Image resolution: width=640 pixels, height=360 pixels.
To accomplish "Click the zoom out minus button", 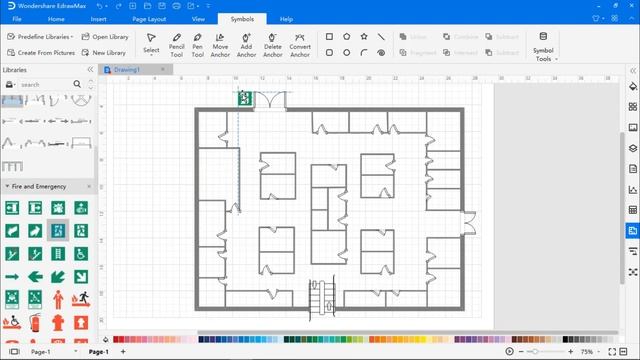I will 521,351.
